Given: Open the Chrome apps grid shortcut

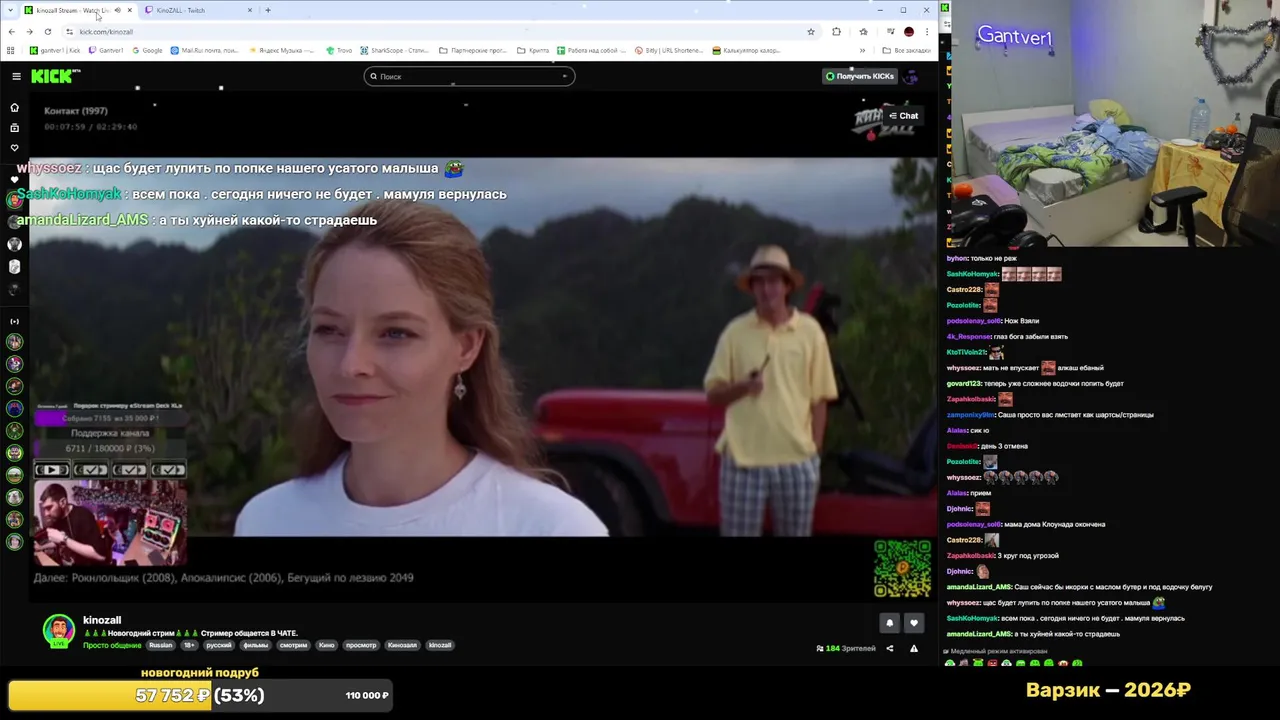Looking at the screenshot, I should click(x=11, y=50).
